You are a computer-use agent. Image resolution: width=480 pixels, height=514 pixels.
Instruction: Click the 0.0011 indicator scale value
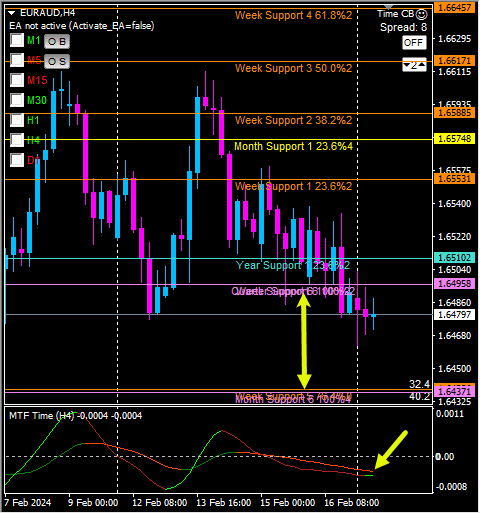point(450,414)
